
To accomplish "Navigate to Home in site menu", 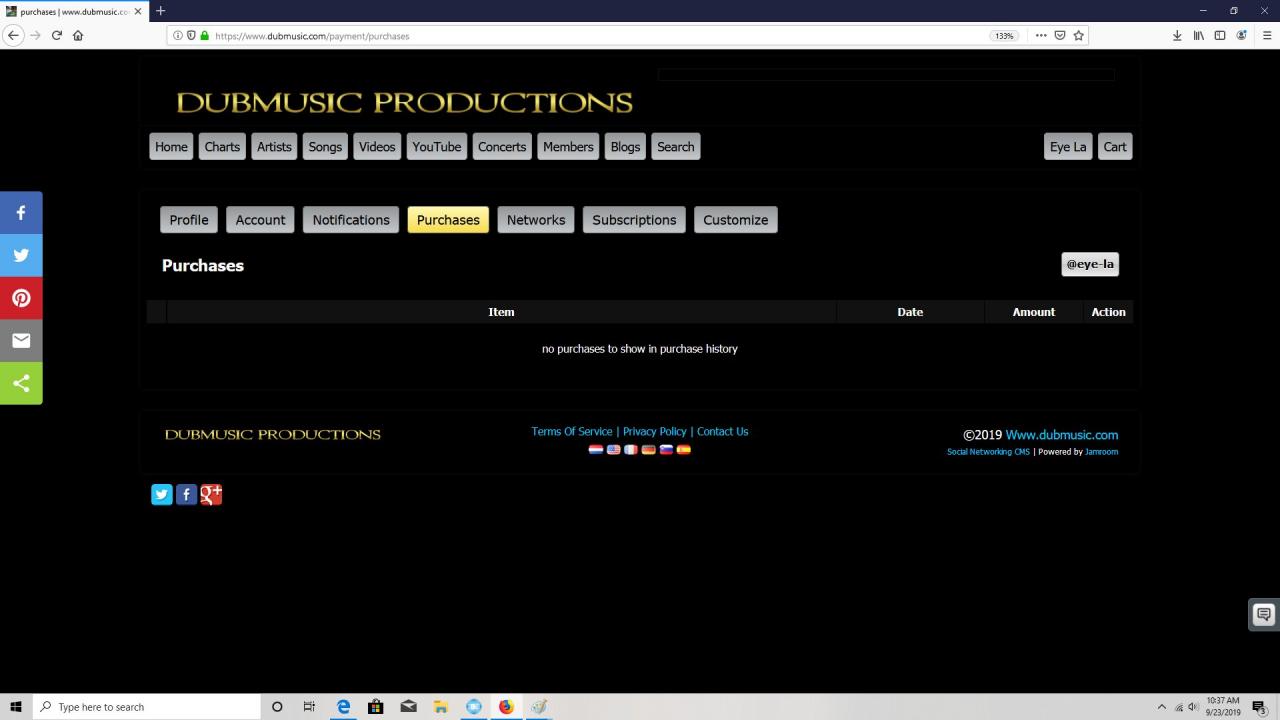I will point(171,147).
